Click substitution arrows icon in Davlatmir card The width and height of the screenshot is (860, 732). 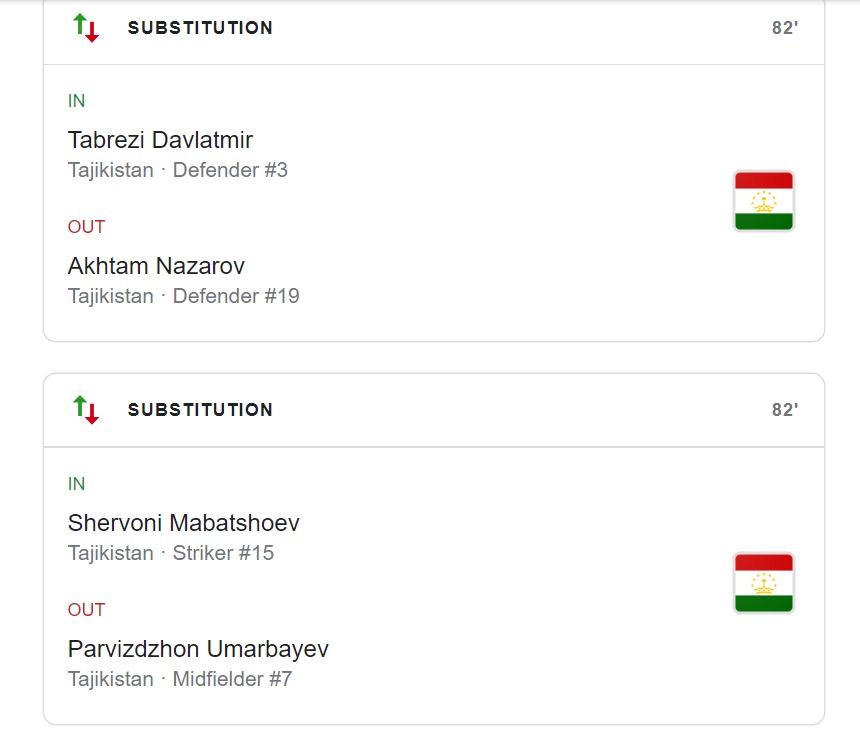[x=86, y=28]
